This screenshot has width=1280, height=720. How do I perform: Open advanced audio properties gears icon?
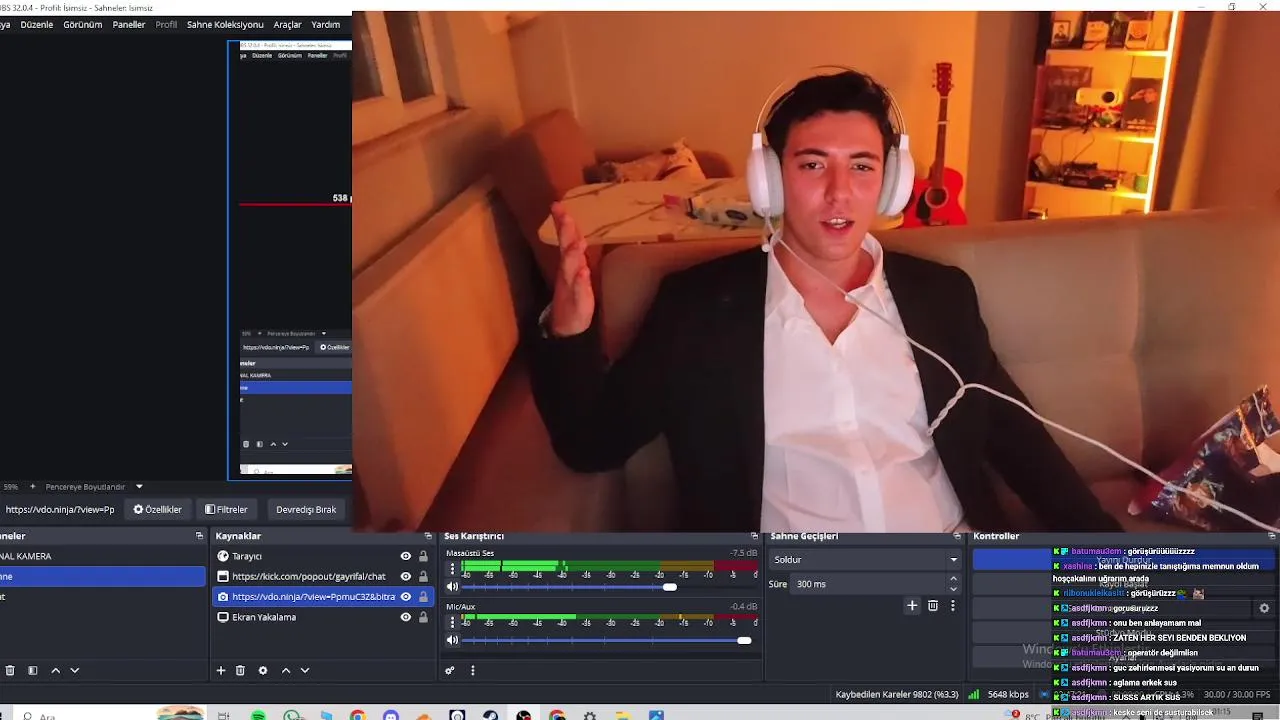[450, 671]
